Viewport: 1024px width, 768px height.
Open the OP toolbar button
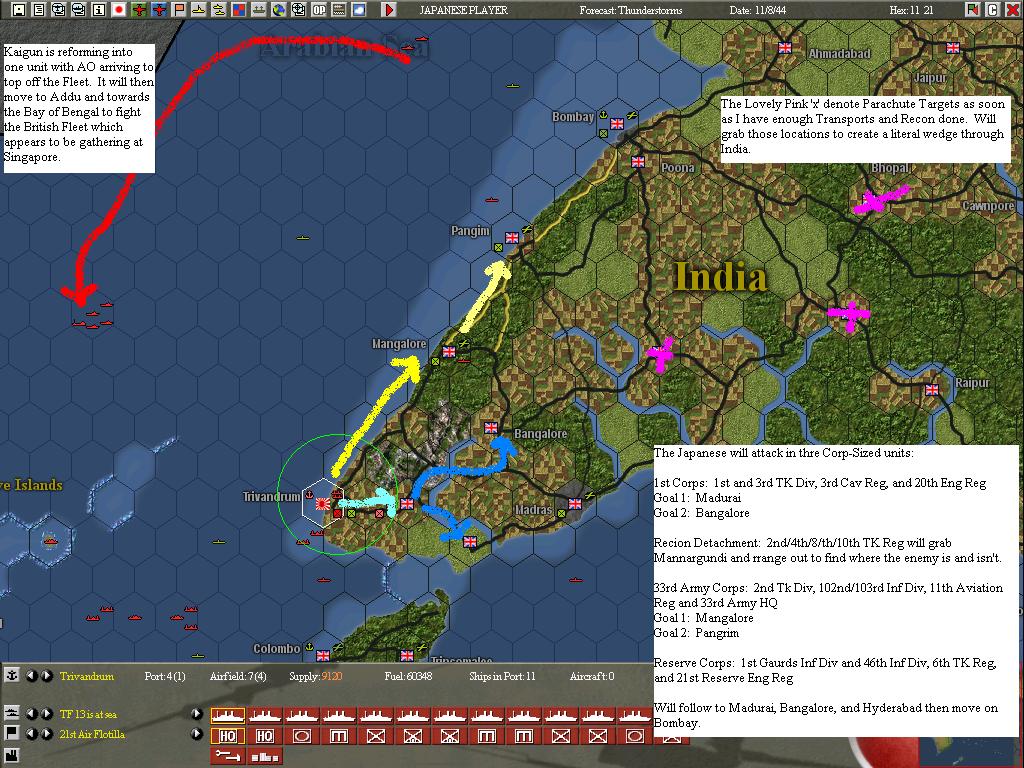[x=319, y=10]
